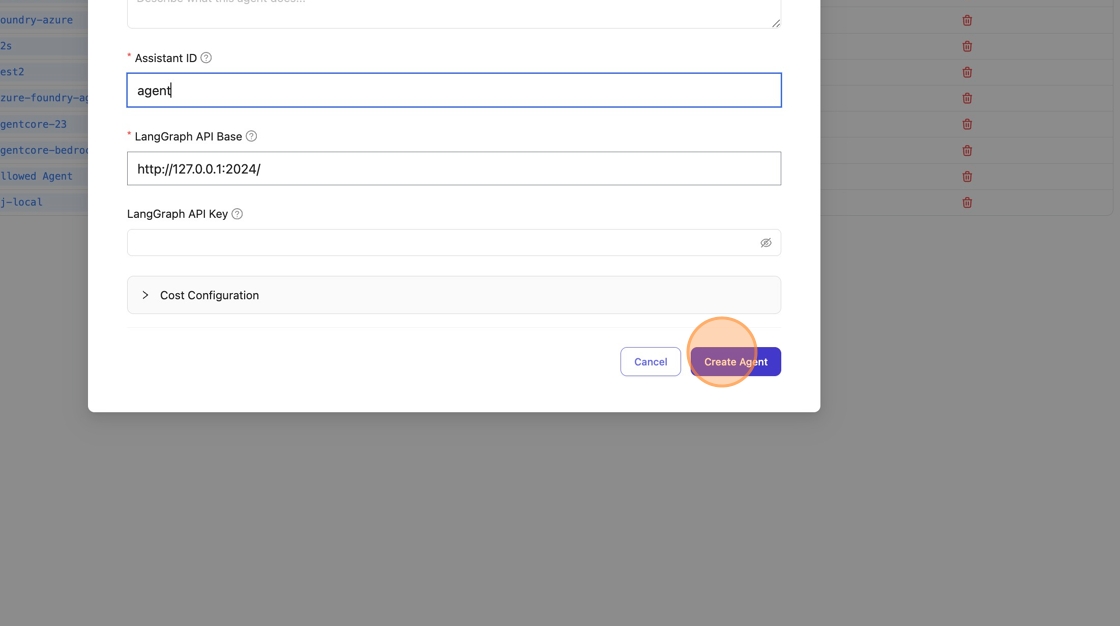Open the 2s agent link in background list
Viewport: 1120px width, 626px height.
point(6,46)
